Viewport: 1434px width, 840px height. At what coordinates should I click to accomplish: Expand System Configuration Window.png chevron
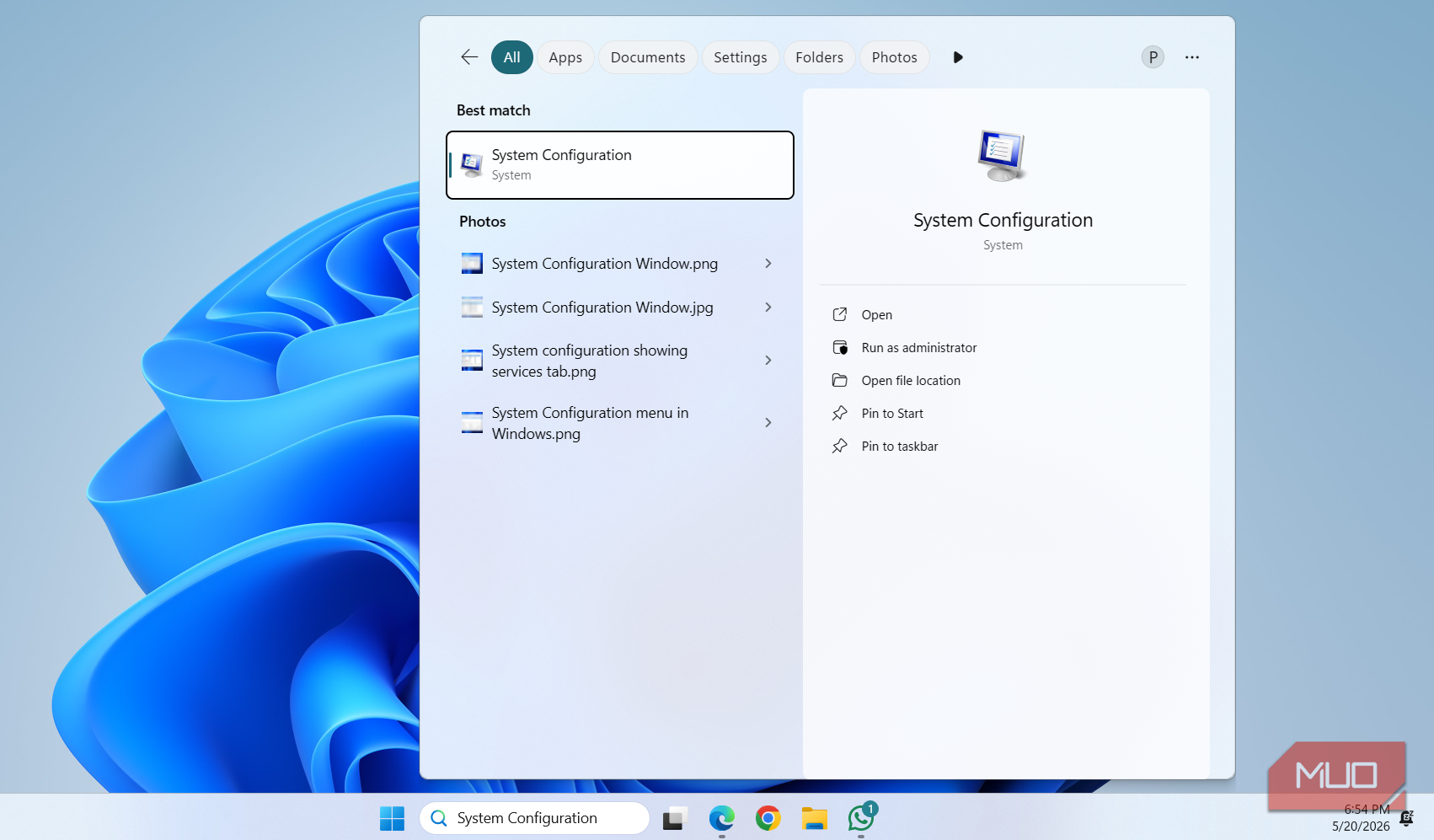click(x=768, y=264)
